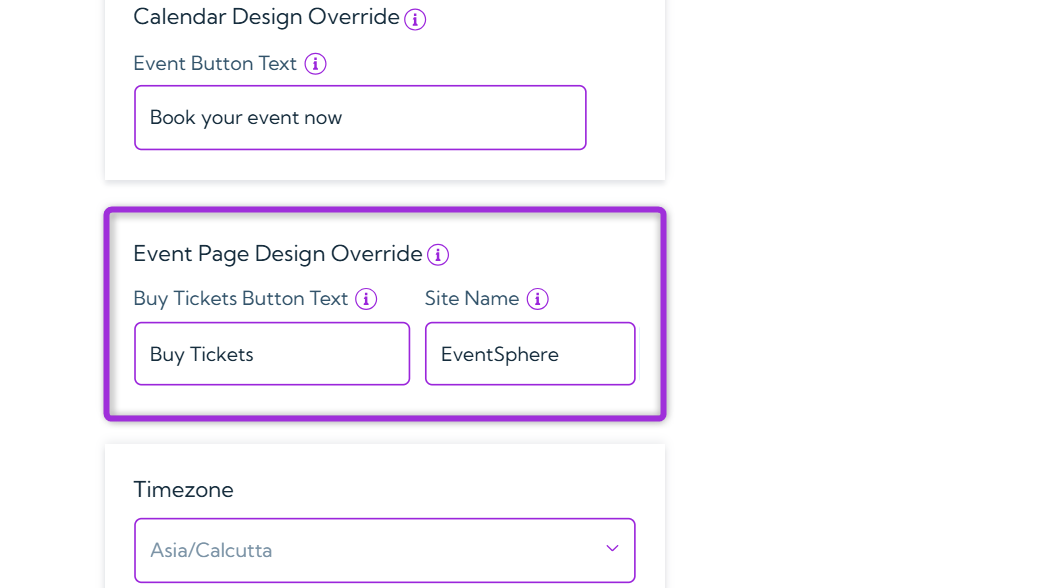The image size is (1050, 588).
Task: Click the Event Page Design Override heading
Action: coord(277,254)
